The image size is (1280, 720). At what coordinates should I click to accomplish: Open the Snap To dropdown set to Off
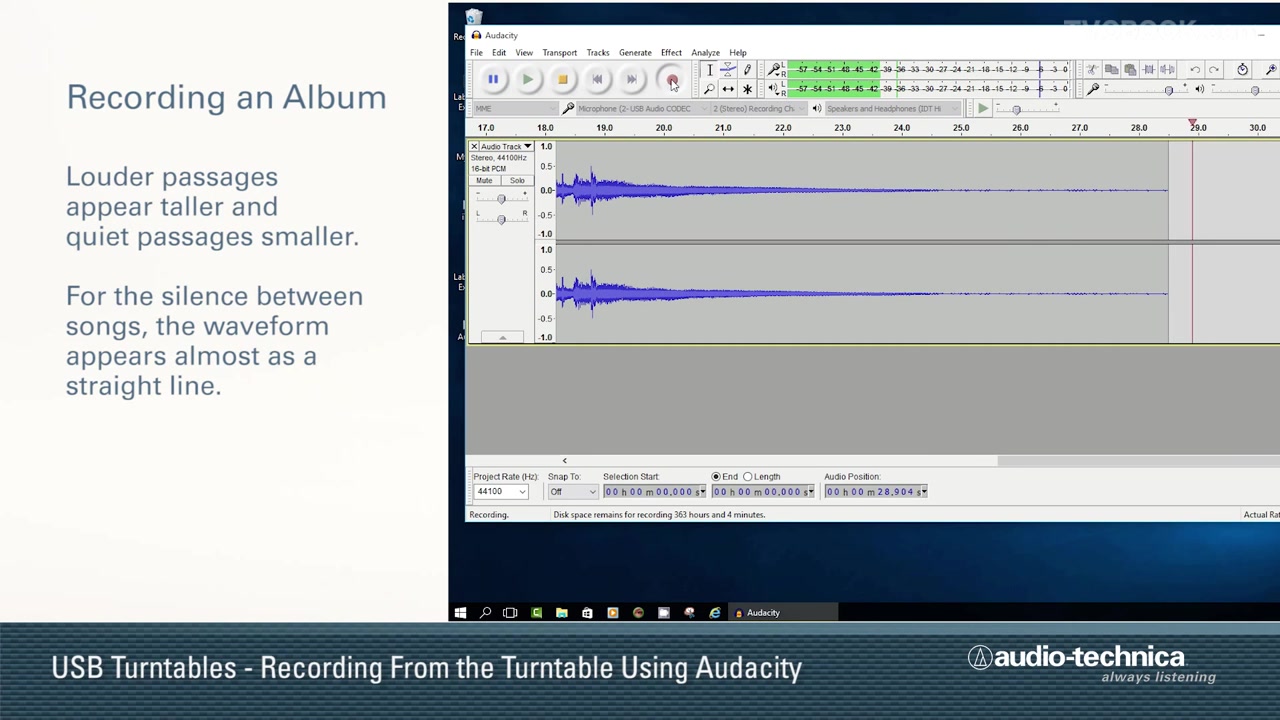point(572,492)
